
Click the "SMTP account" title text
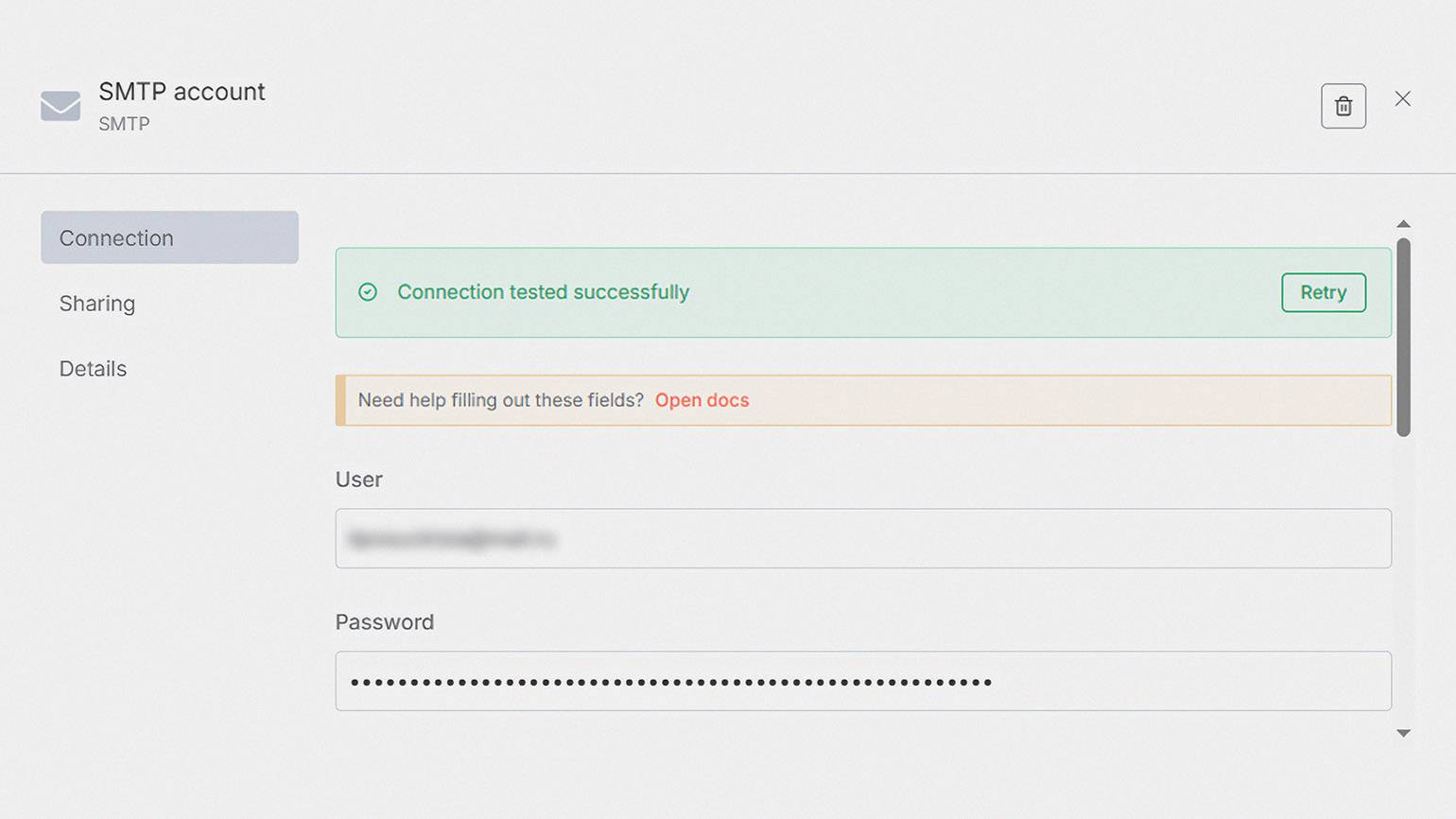182,92
